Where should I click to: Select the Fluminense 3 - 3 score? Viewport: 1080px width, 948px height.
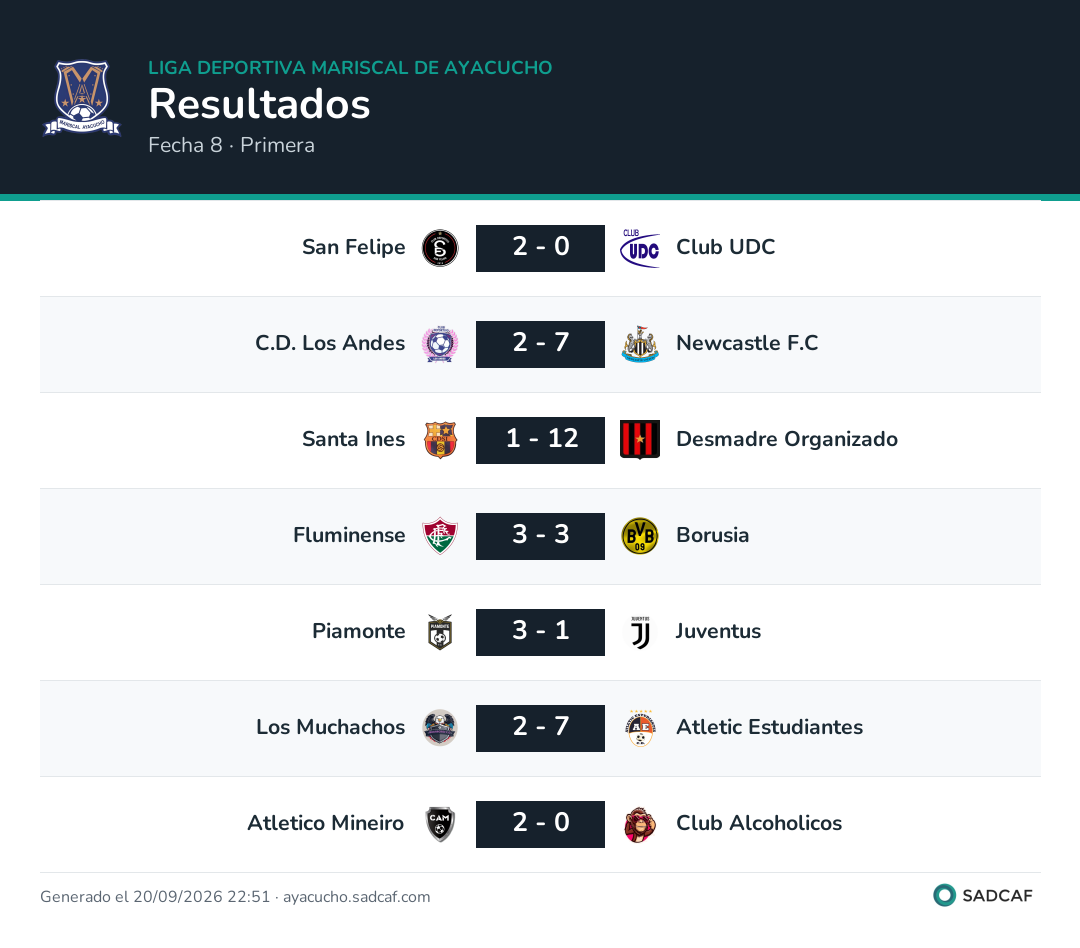pyautogui.click(x=541, y=536)
